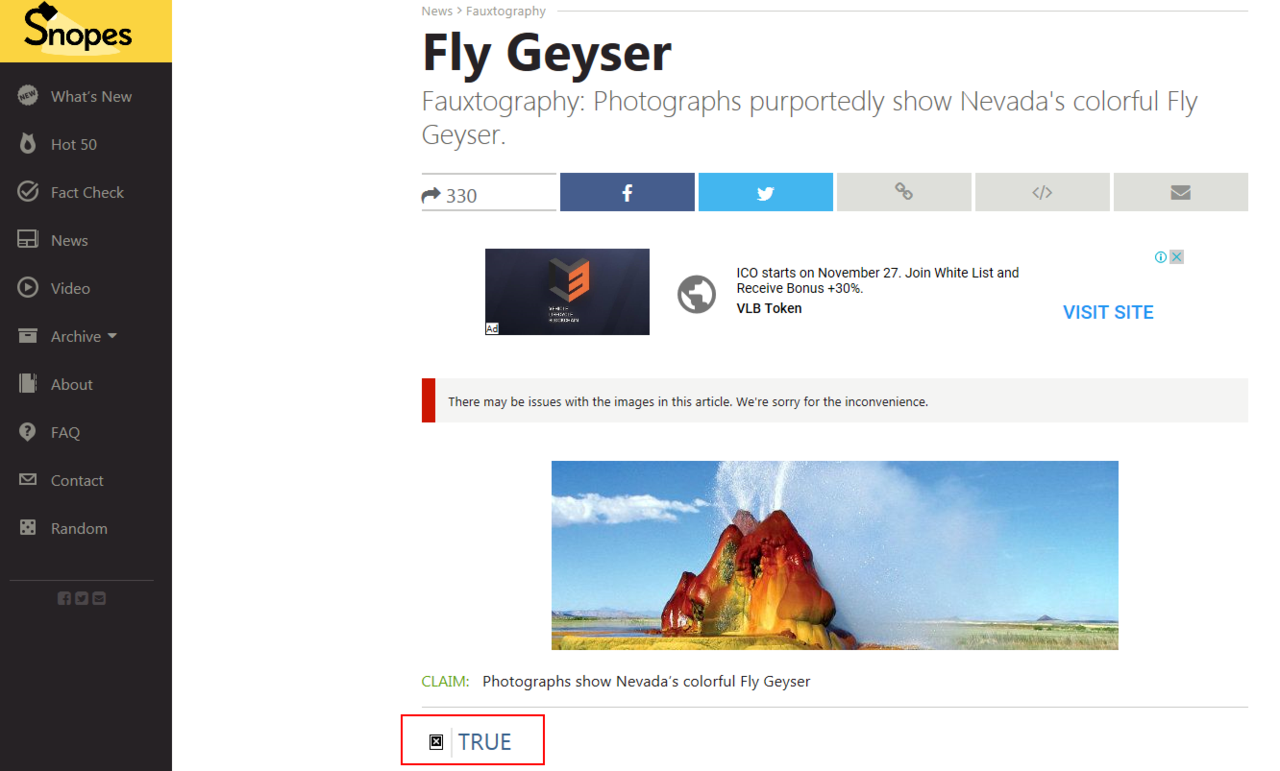This screenshot has height=771, width=1280.
Task: Click the News breadcrumb link
Action: (437, 11)
